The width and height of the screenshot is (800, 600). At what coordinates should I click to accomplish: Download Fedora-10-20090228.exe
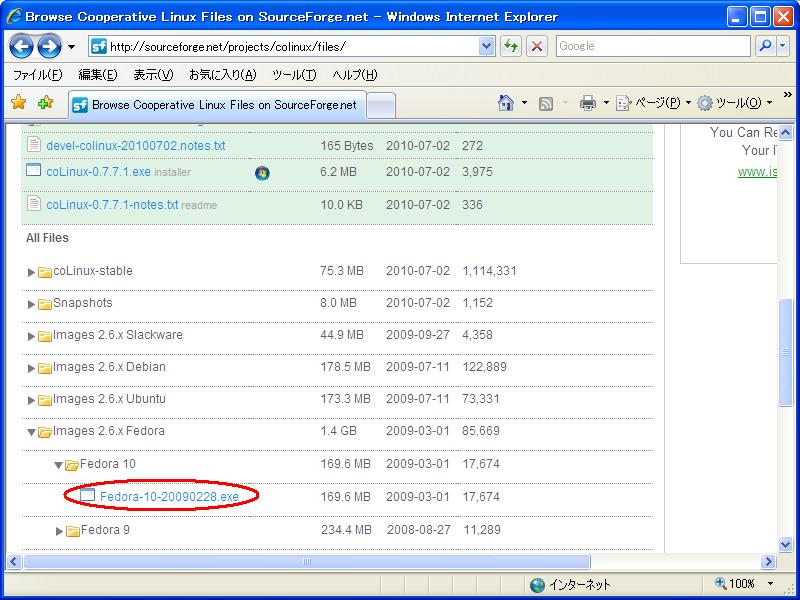pyautogui.click(x=169, y=496)
